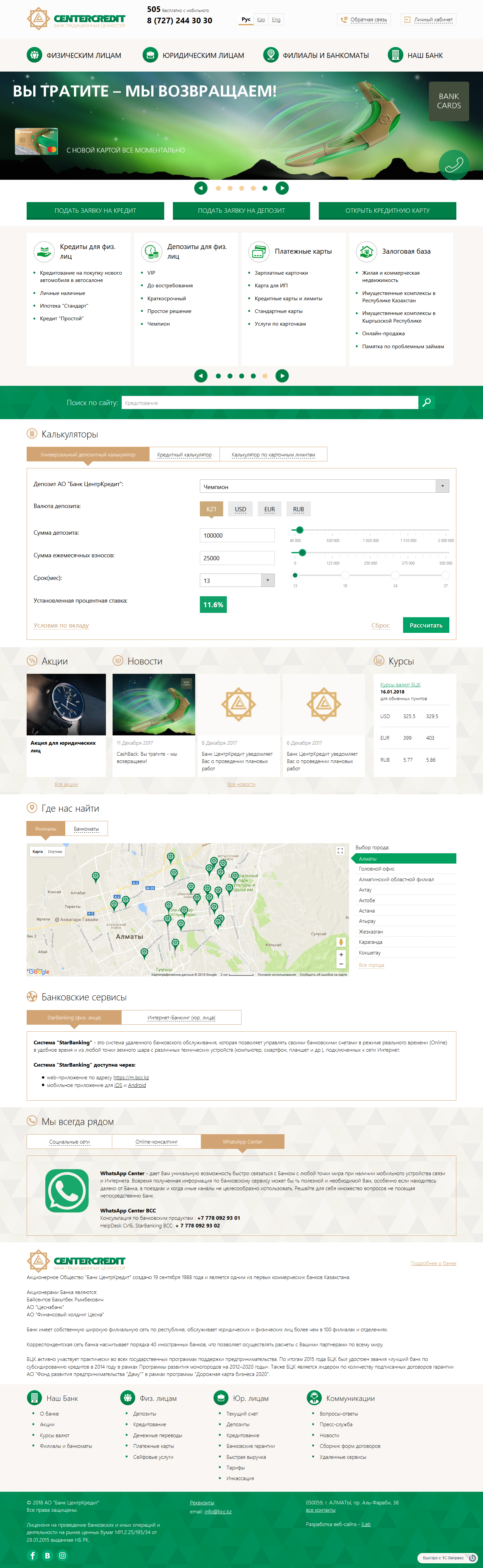Open Юридическим лицам menu
Screen dimensions: 483x1568
point(193,55)
